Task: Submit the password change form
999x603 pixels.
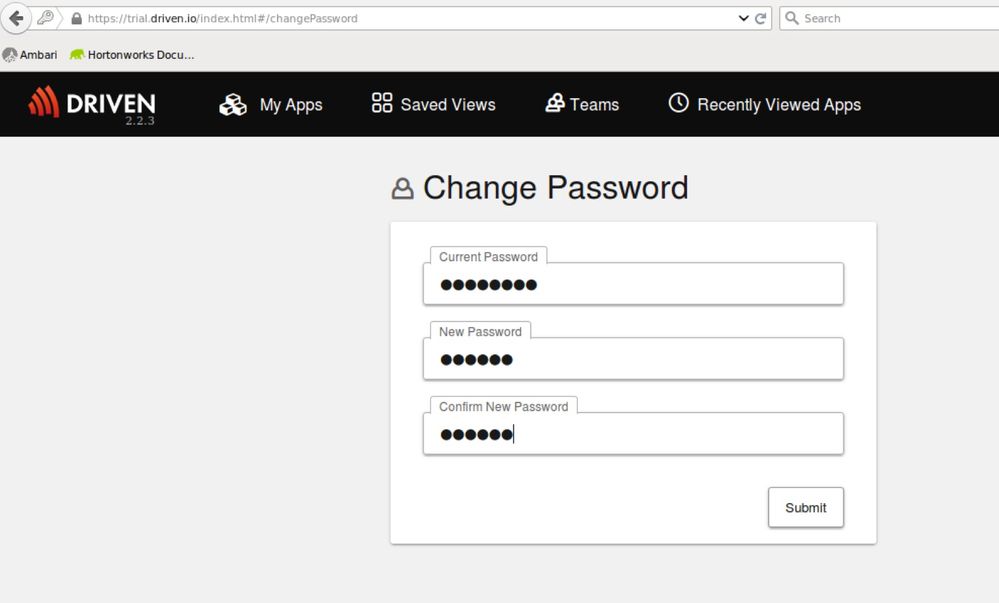Action: pyautogui.click(x=805, y=507)
